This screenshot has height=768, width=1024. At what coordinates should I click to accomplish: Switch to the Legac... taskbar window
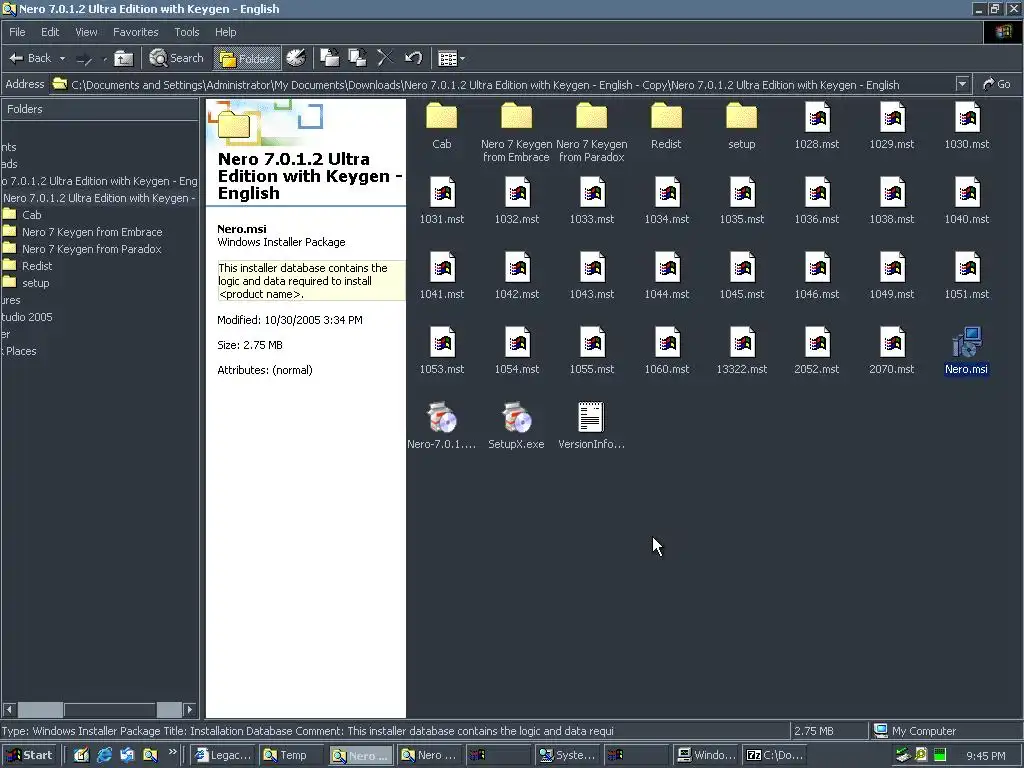223,755
